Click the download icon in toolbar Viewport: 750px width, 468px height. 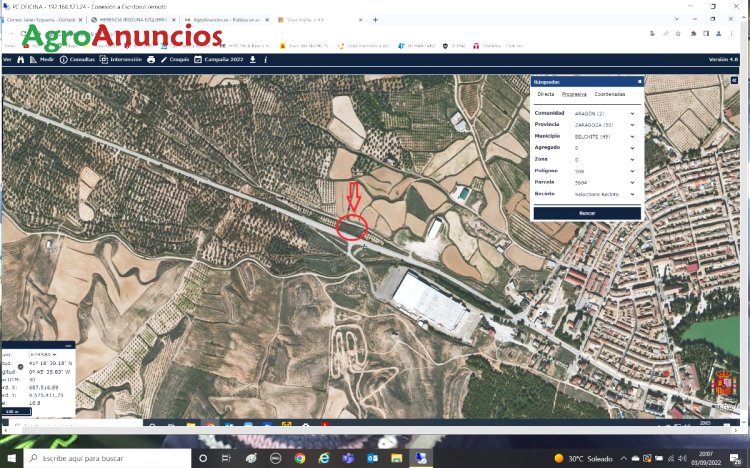(252, 60)
